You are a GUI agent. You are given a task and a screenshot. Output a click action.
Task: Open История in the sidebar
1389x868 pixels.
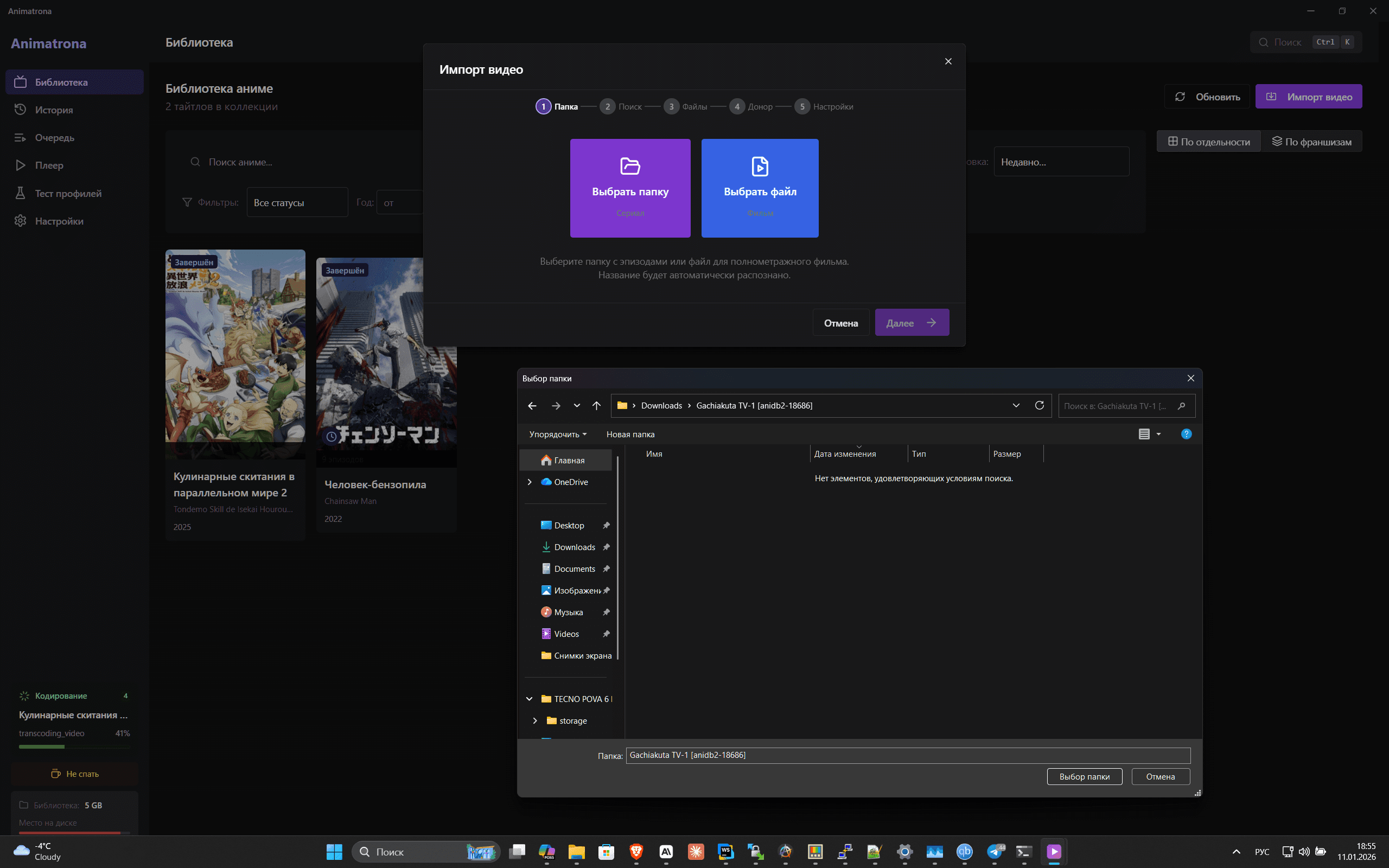pyautogui.click(x=54, y=110)
